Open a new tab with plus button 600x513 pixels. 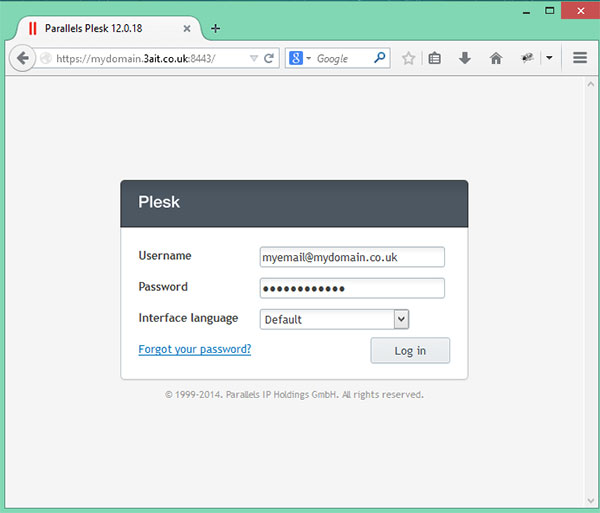coord(215,28)
